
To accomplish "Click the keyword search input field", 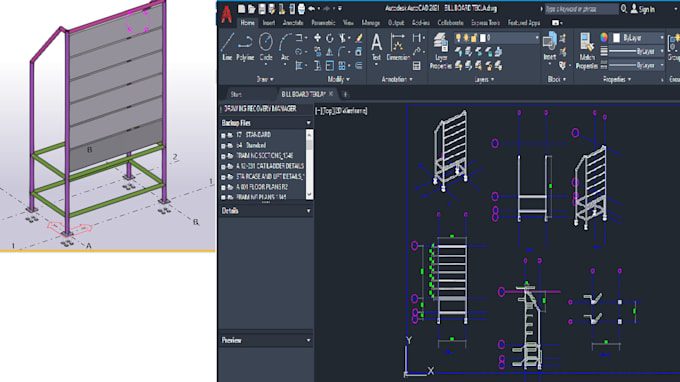I will (x=581, y=9).
